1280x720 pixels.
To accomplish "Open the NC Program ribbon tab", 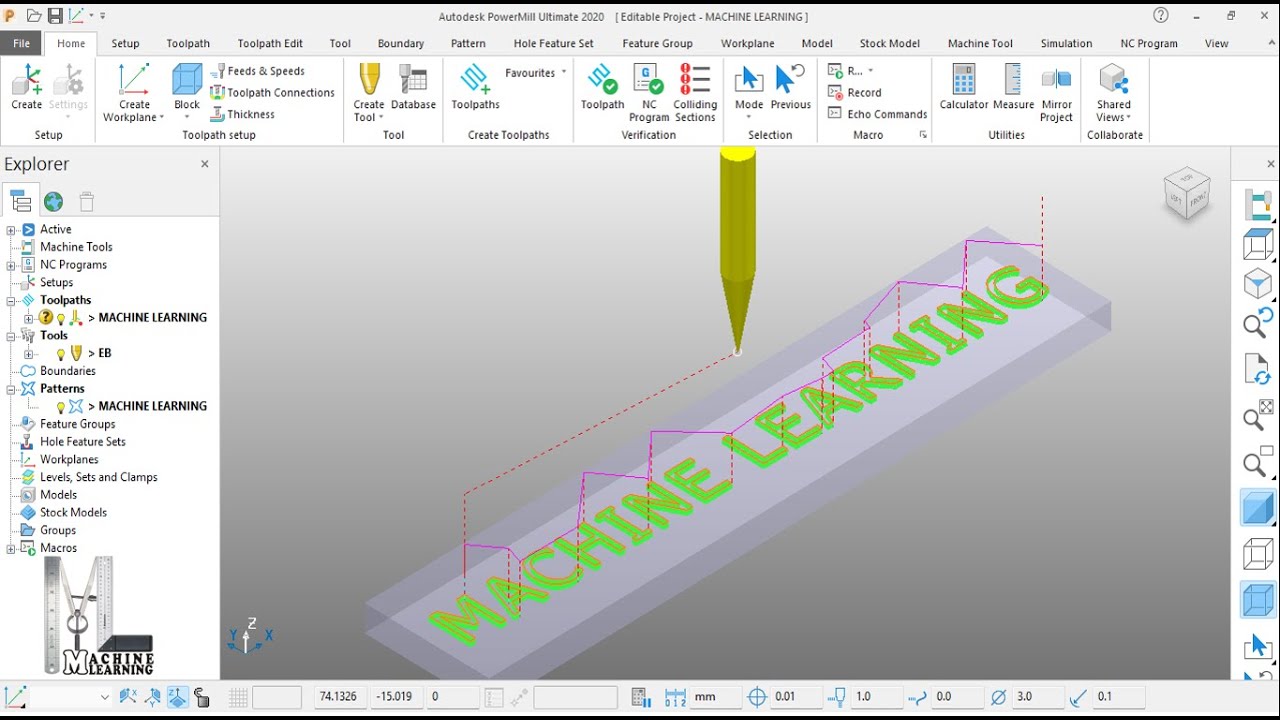I will (1149, 43).
